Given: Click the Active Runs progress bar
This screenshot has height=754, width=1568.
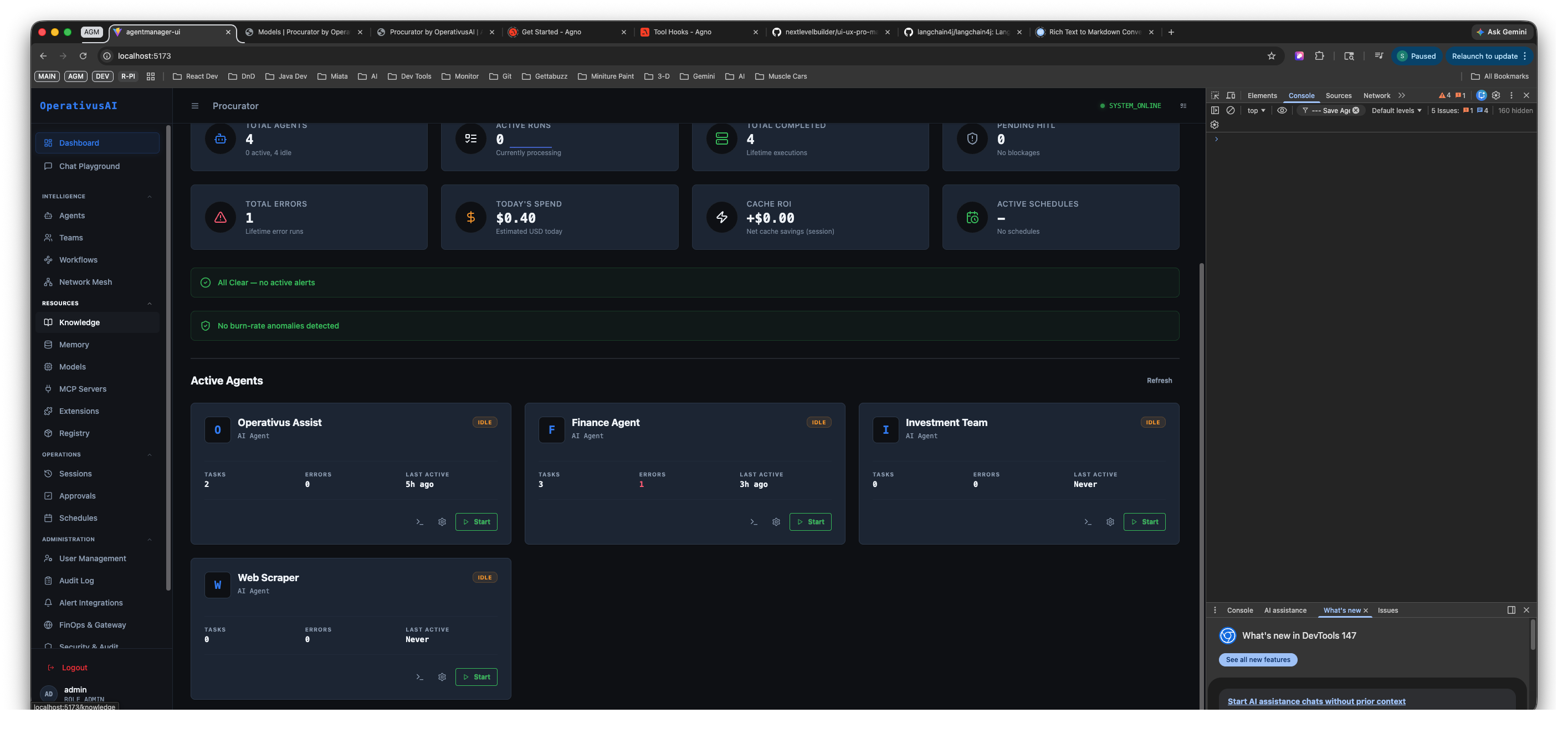Looking at the screenshot, I should (531, 147).
